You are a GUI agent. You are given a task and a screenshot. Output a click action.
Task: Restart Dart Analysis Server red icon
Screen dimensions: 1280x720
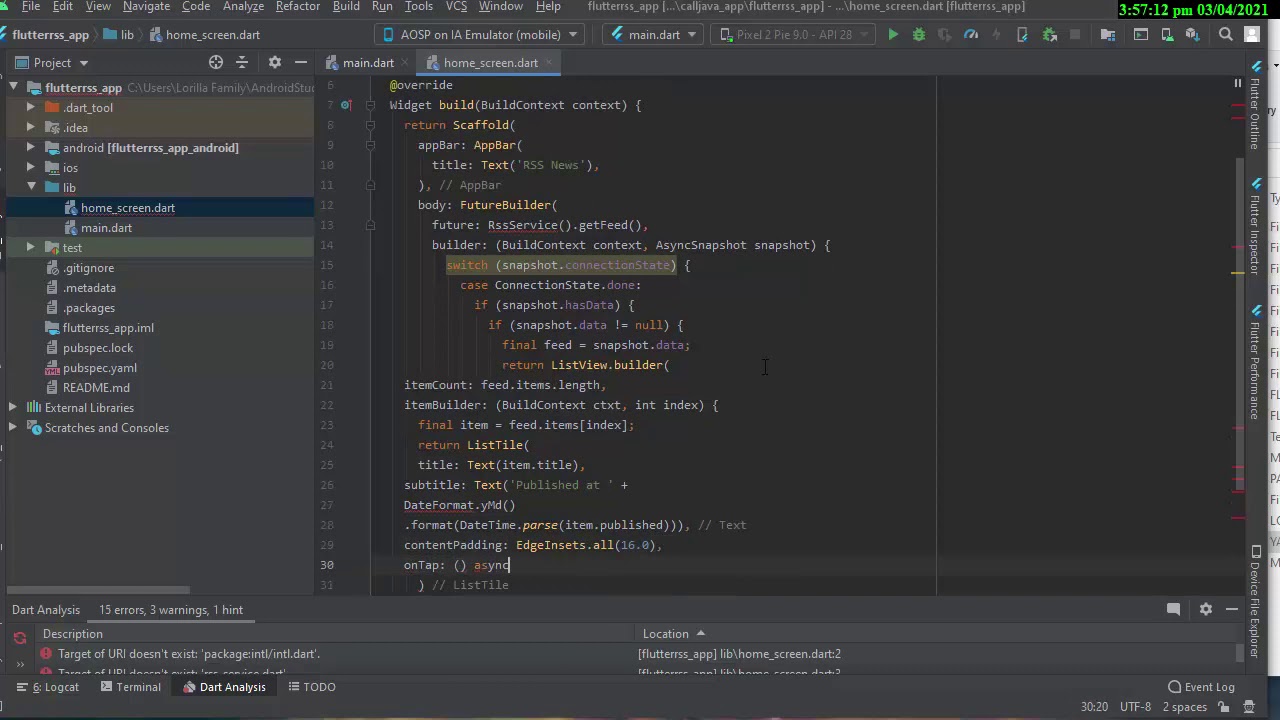(x=19, y=637)
